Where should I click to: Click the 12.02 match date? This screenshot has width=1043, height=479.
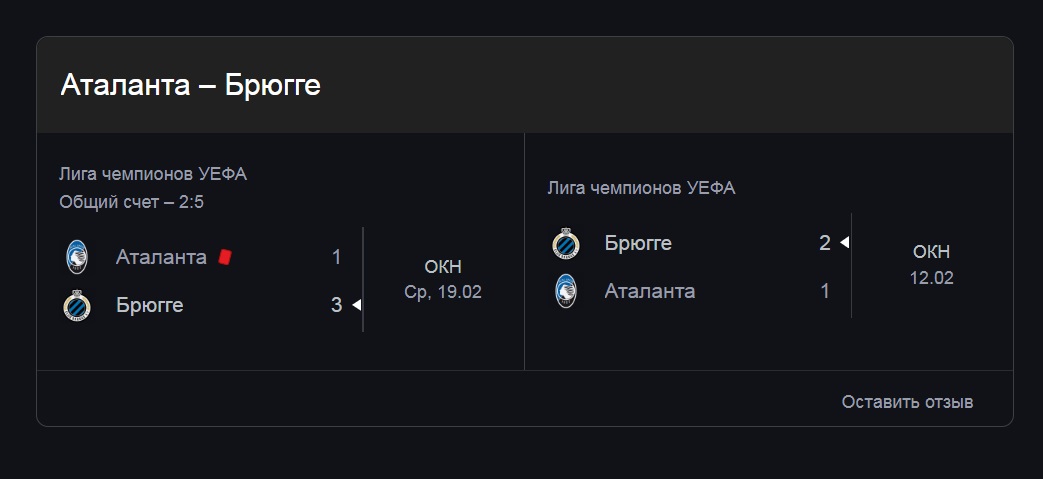coord(931,277)
